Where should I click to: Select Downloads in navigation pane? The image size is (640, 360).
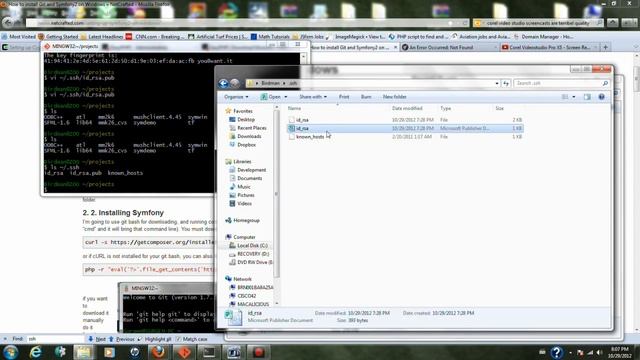(x=249, y=136)
